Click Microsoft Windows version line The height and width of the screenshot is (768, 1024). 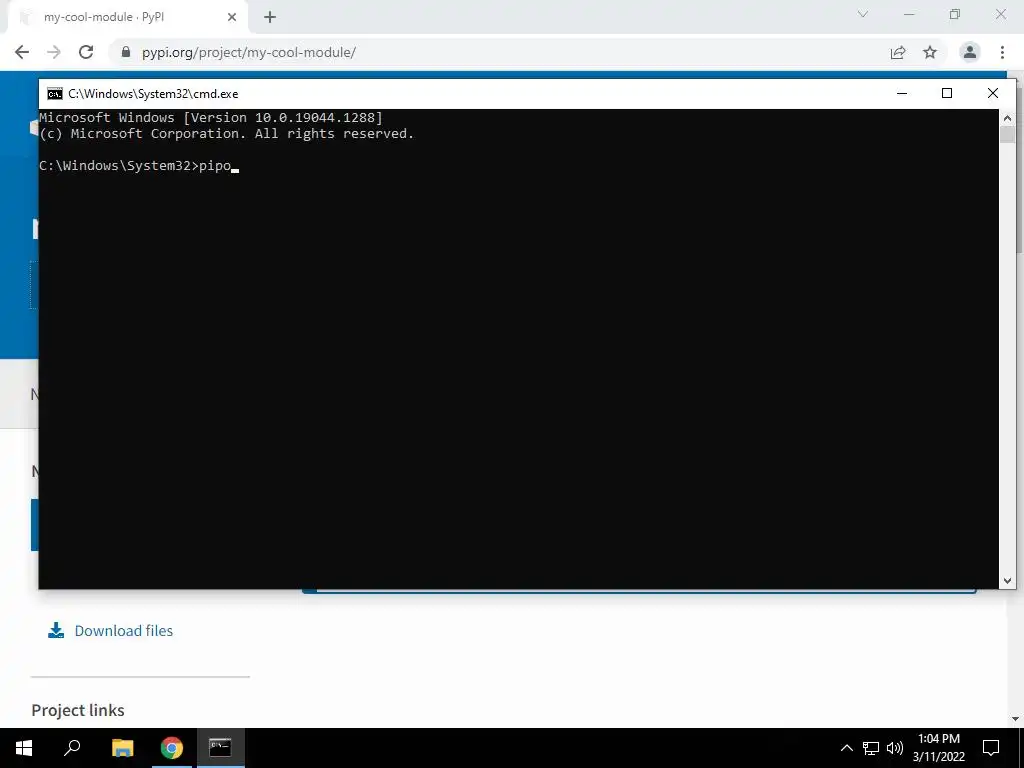[211, 118]
